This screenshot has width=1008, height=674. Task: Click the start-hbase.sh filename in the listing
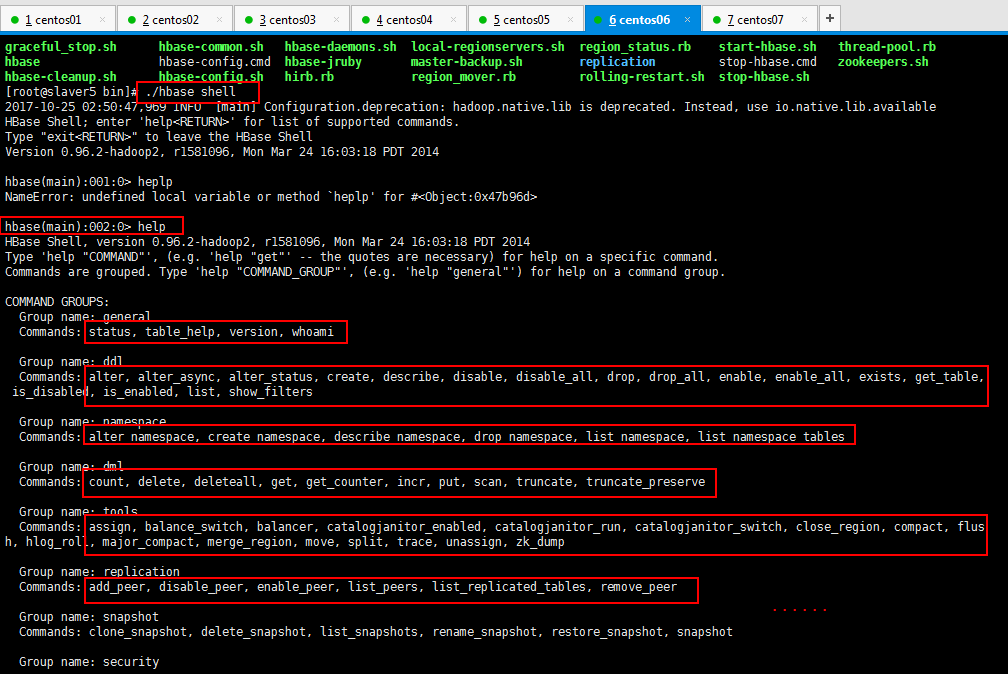coord(767,47)
